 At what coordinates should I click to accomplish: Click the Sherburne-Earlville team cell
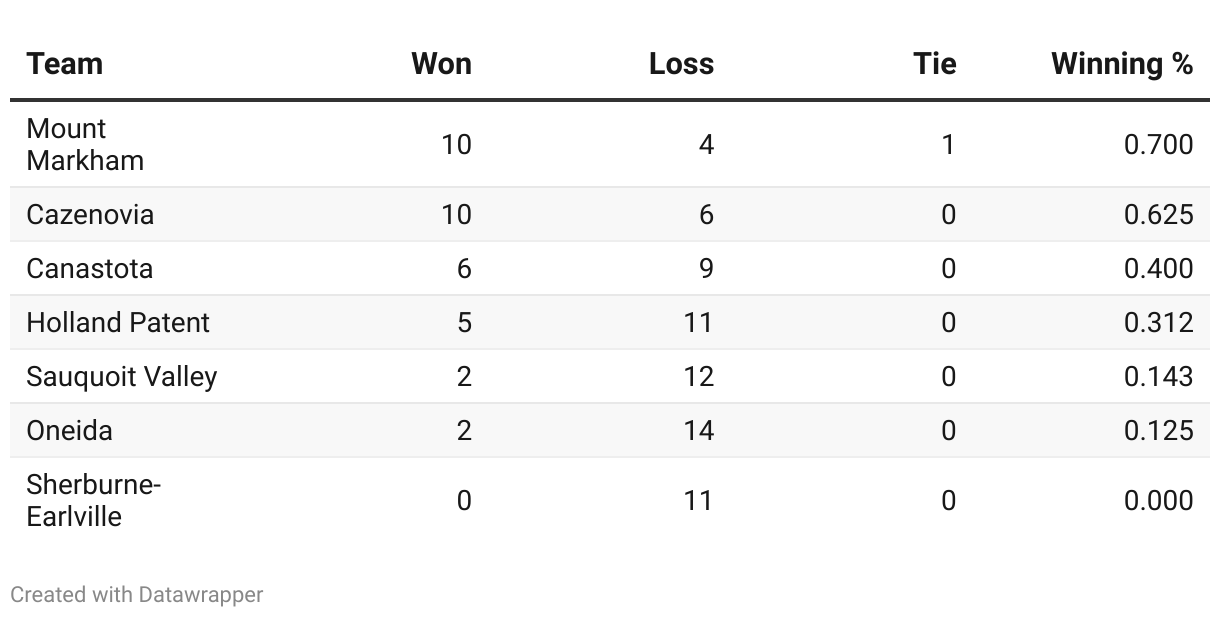point(93,501)
